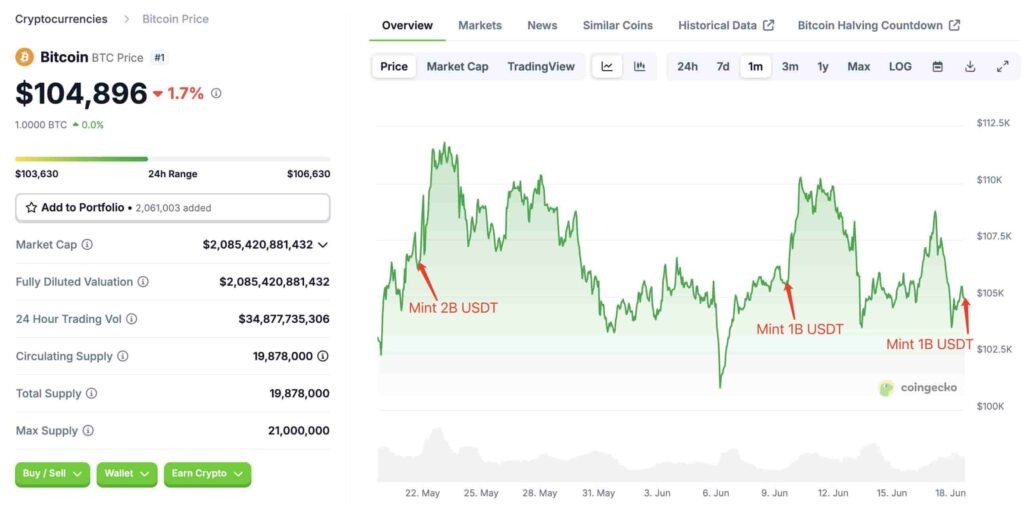Viewport: 1024px width, 505px height.
Task: Open the Cryptocurrencies breadcrumb link
Action: click(61, 19)
